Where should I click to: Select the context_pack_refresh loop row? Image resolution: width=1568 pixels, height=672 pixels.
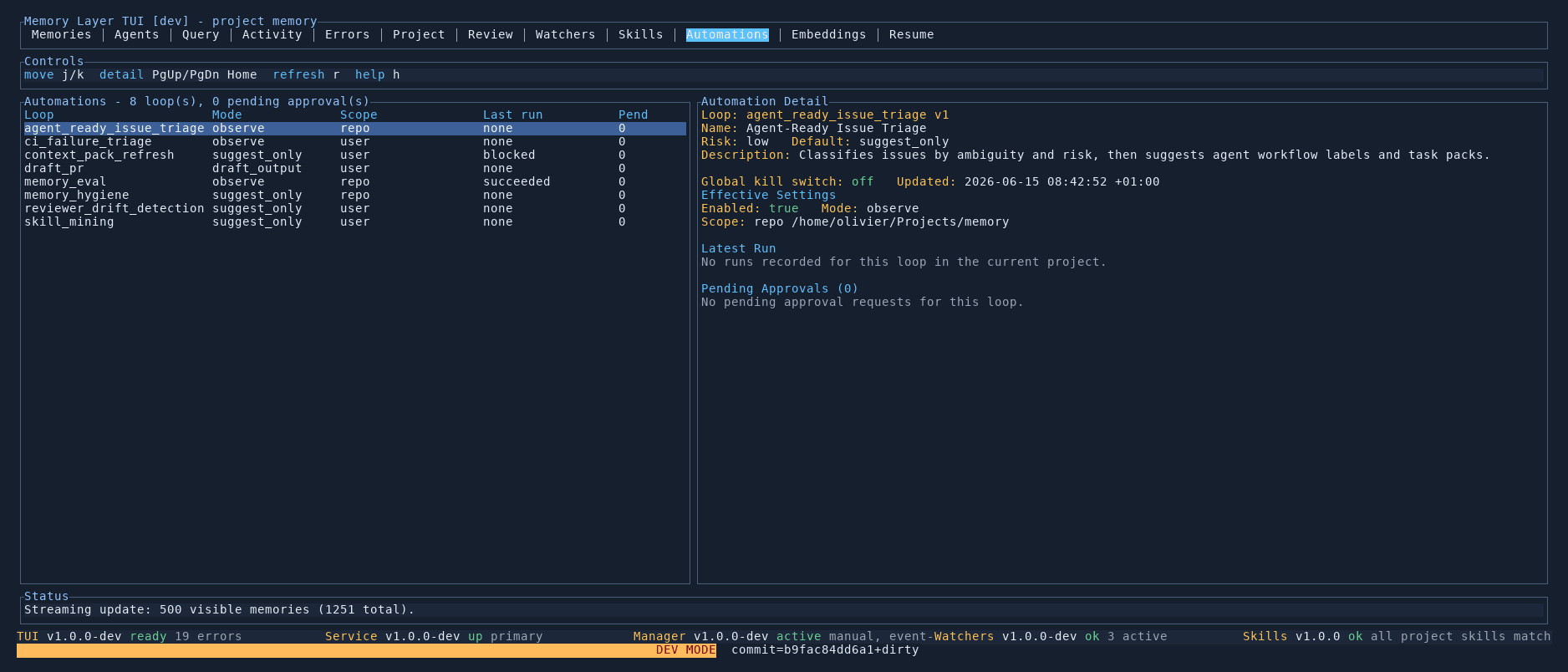pyautogui.click(x=354, y=155)
